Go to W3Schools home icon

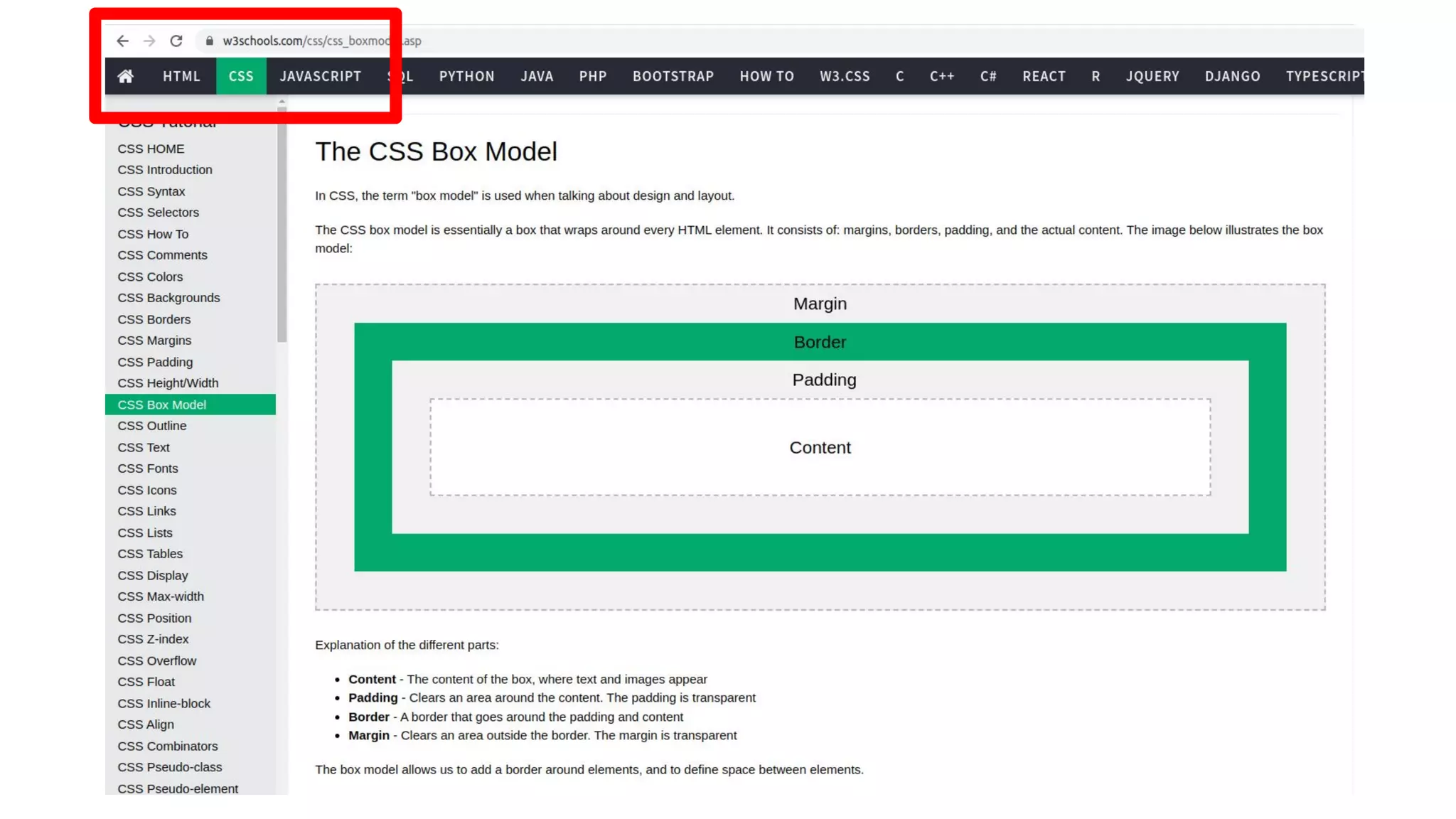pyautogui.click(x=126, y=76)
